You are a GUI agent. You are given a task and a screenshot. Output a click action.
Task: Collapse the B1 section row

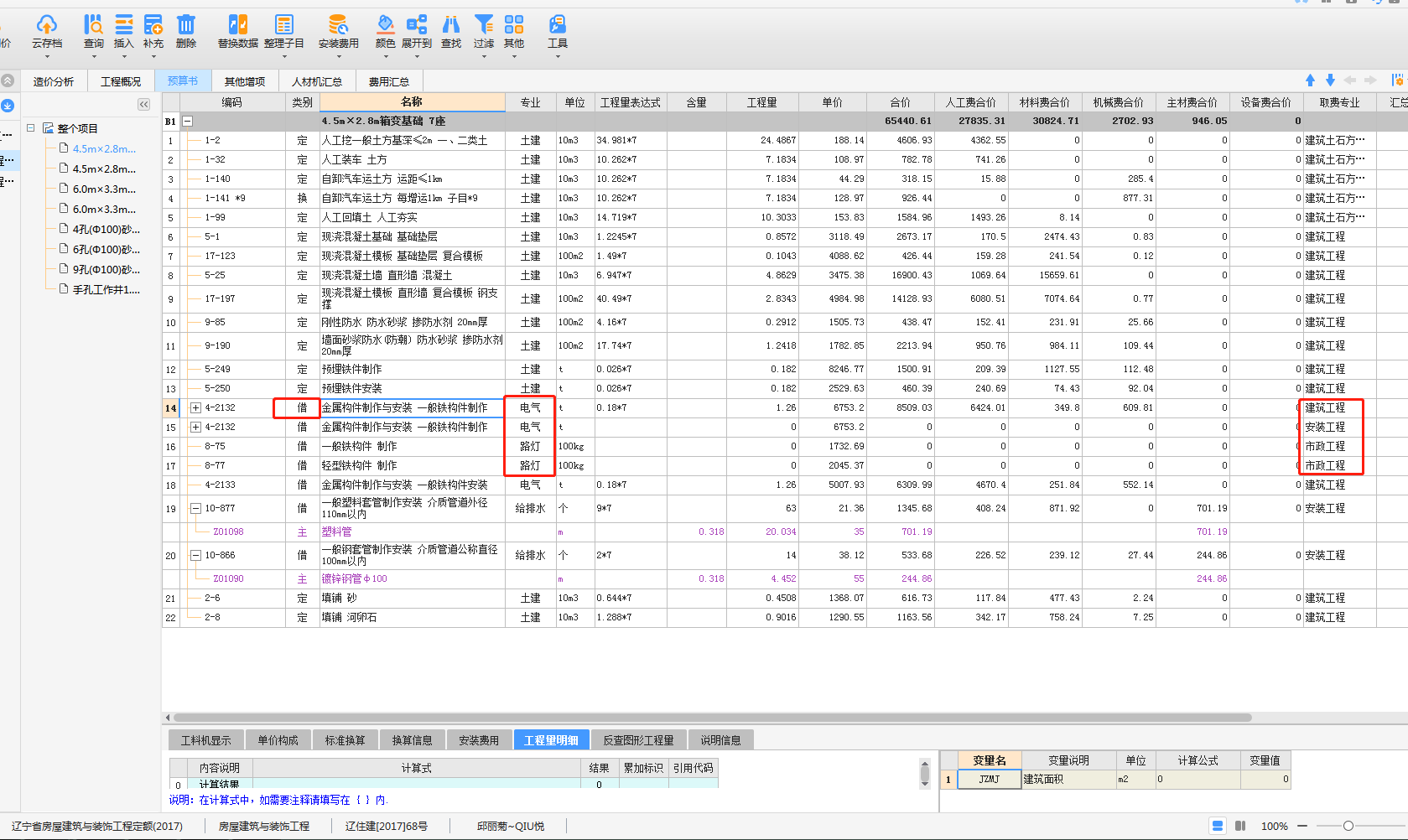[188, 122]
